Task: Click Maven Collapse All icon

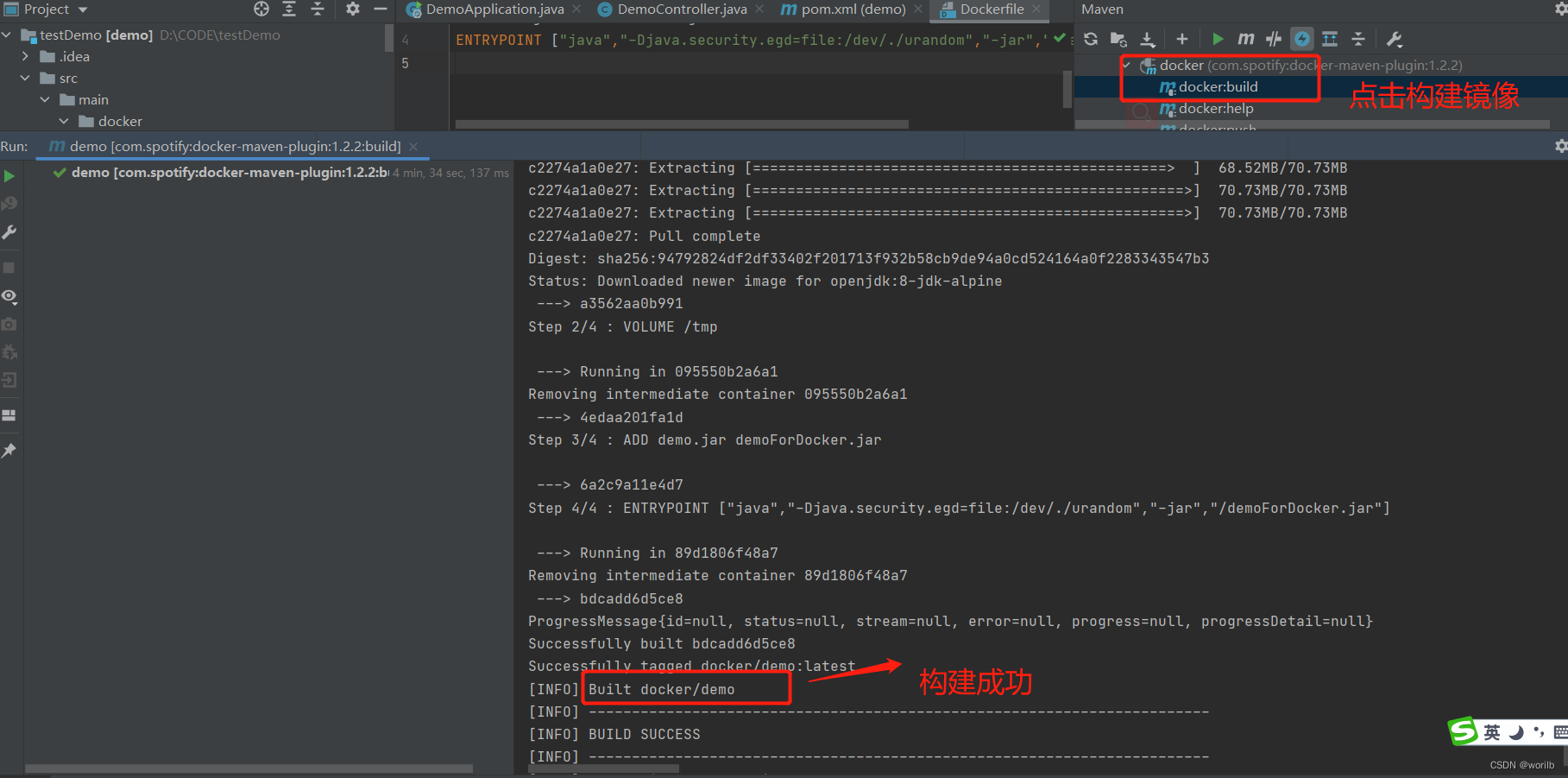Action: click(x=1358, y=39)
